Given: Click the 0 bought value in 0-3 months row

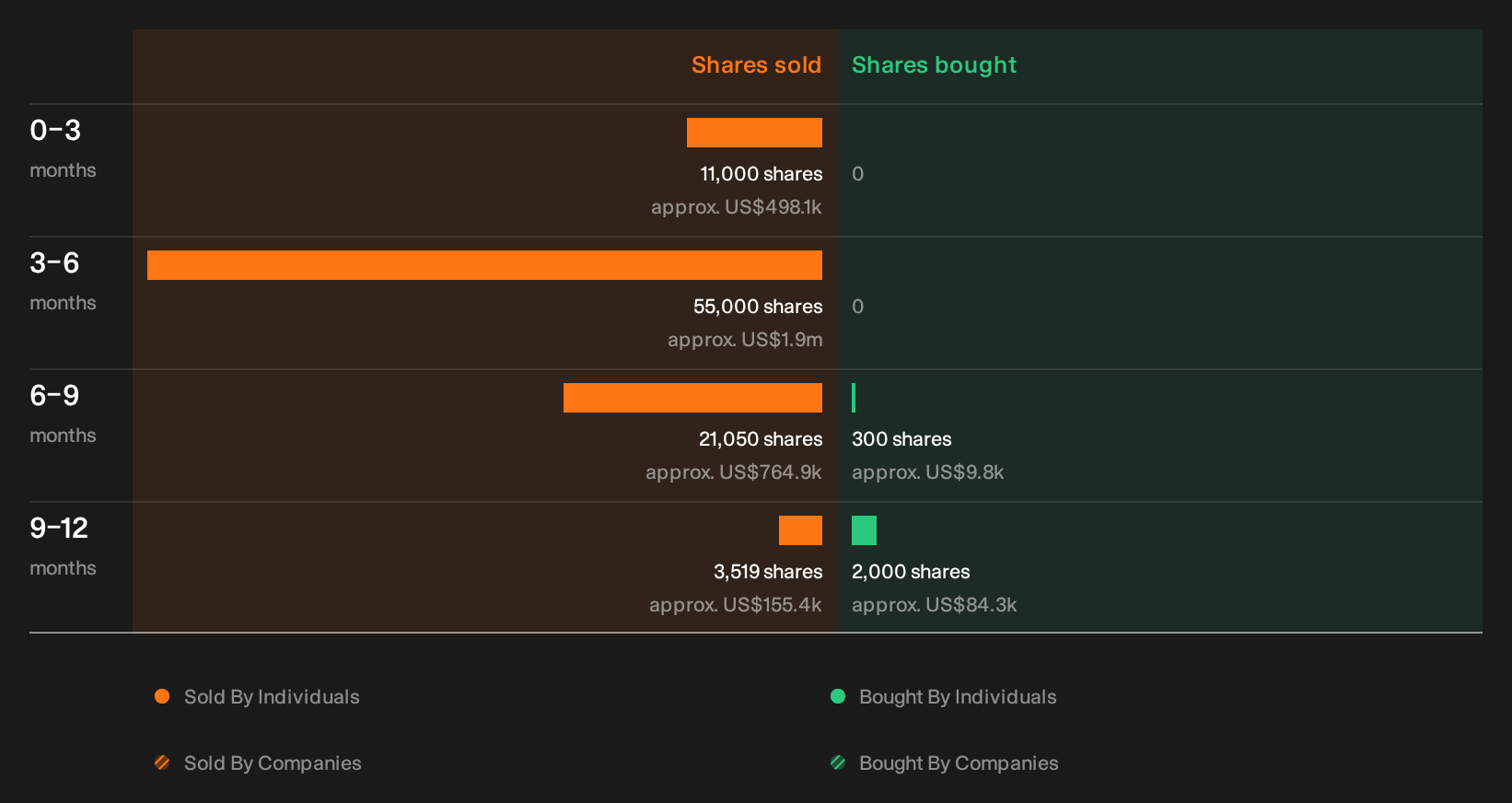Looking at the screenshot, I should [857, 174].
